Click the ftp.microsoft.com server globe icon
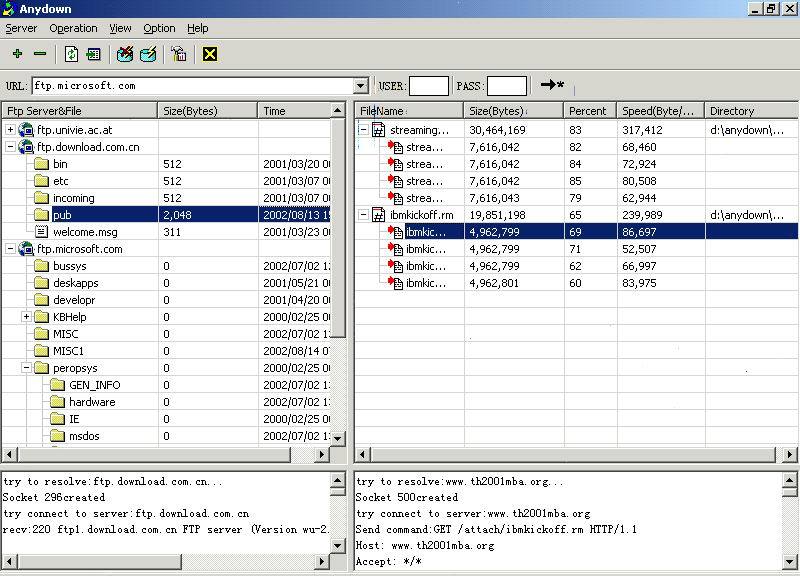This screenshot has width=800, height=576. tap(26, 249)
